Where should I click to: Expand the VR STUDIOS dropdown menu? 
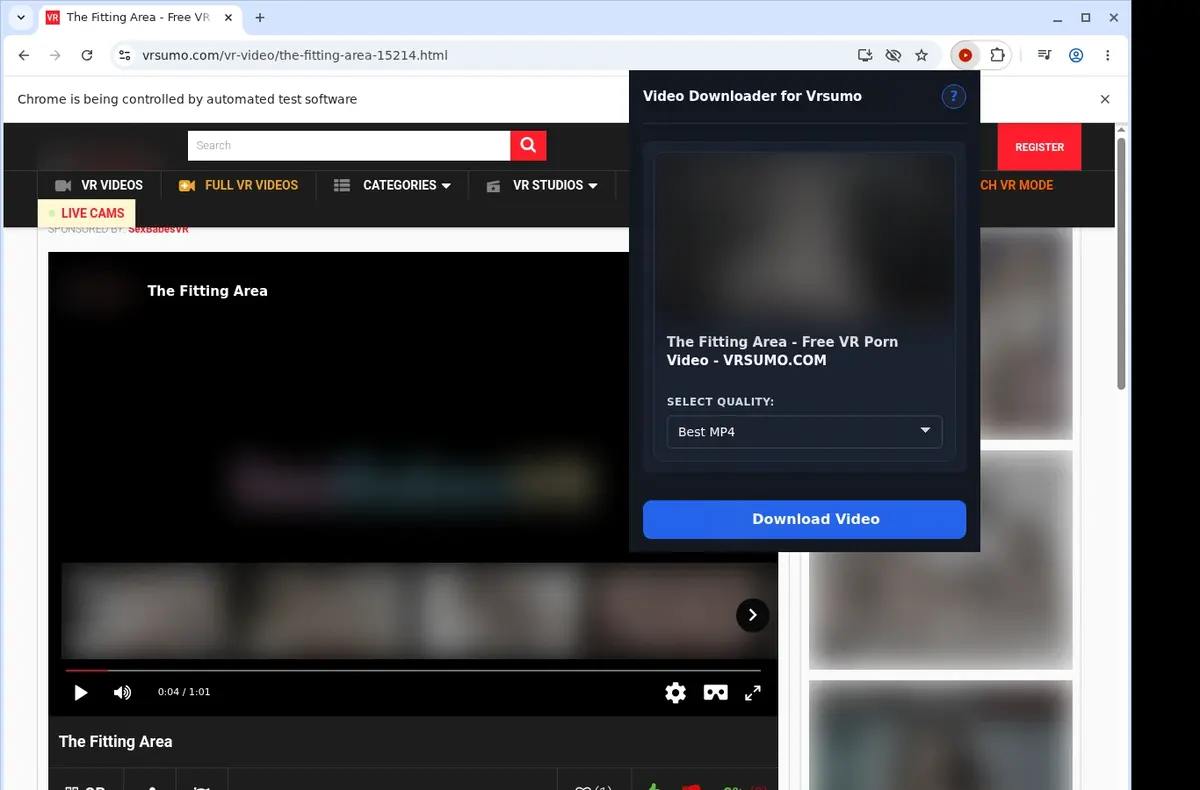click(x=542, y=185)
